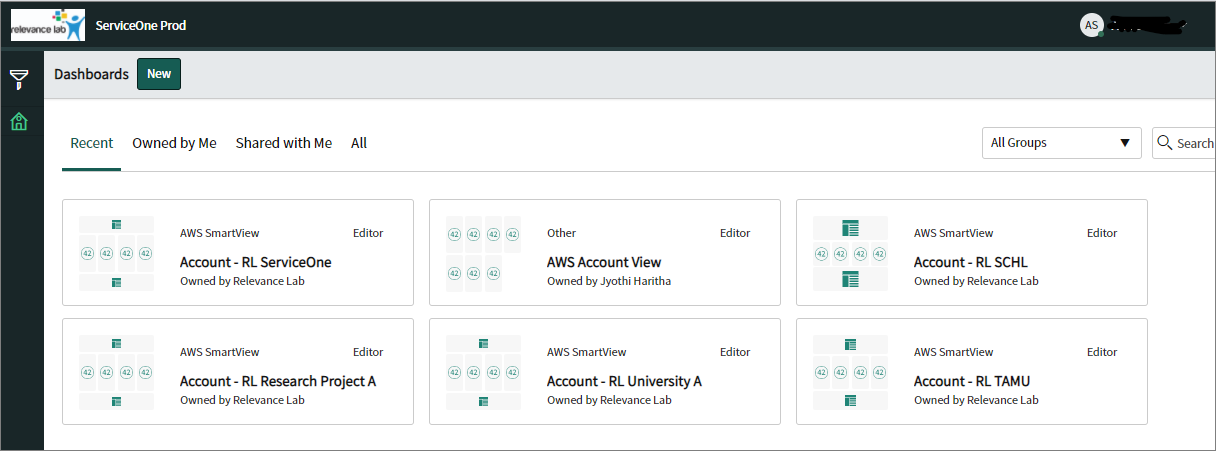Switch to the Recent tab
This screenshot has width=1216, height=451.
tap(92, 143)
